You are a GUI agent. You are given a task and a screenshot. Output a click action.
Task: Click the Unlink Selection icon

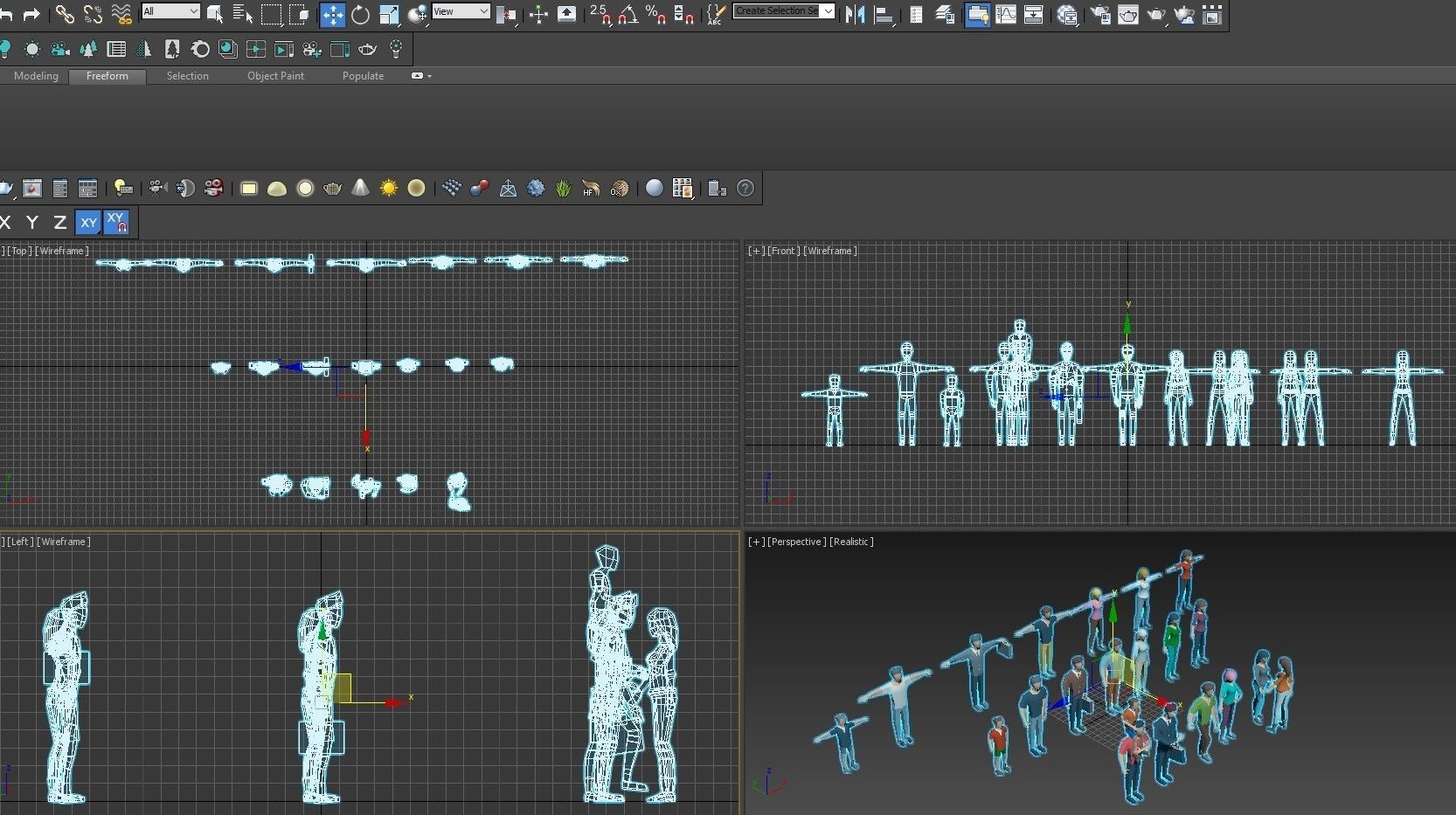pos(93,14)
